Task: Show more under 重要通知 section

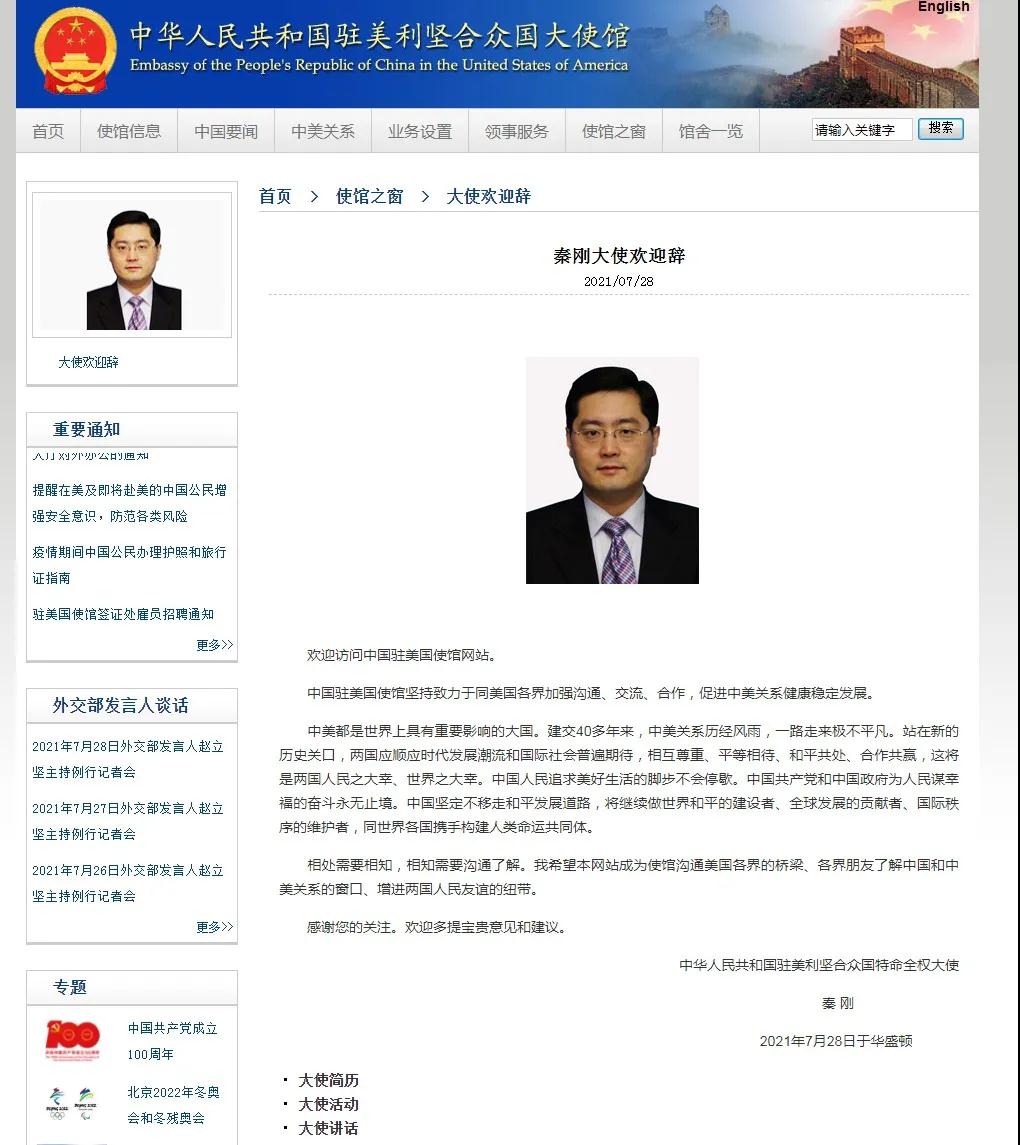Action: point(214,645)
